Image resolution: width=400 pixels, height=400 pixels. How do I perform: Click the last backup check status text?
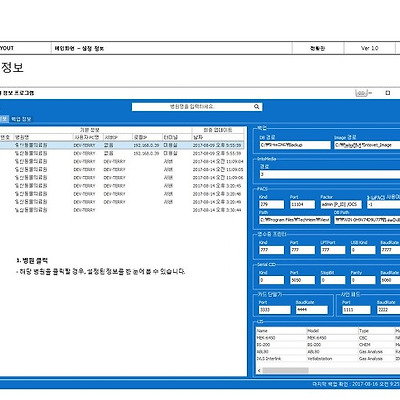pyautogui.click(x=356, y=384)
